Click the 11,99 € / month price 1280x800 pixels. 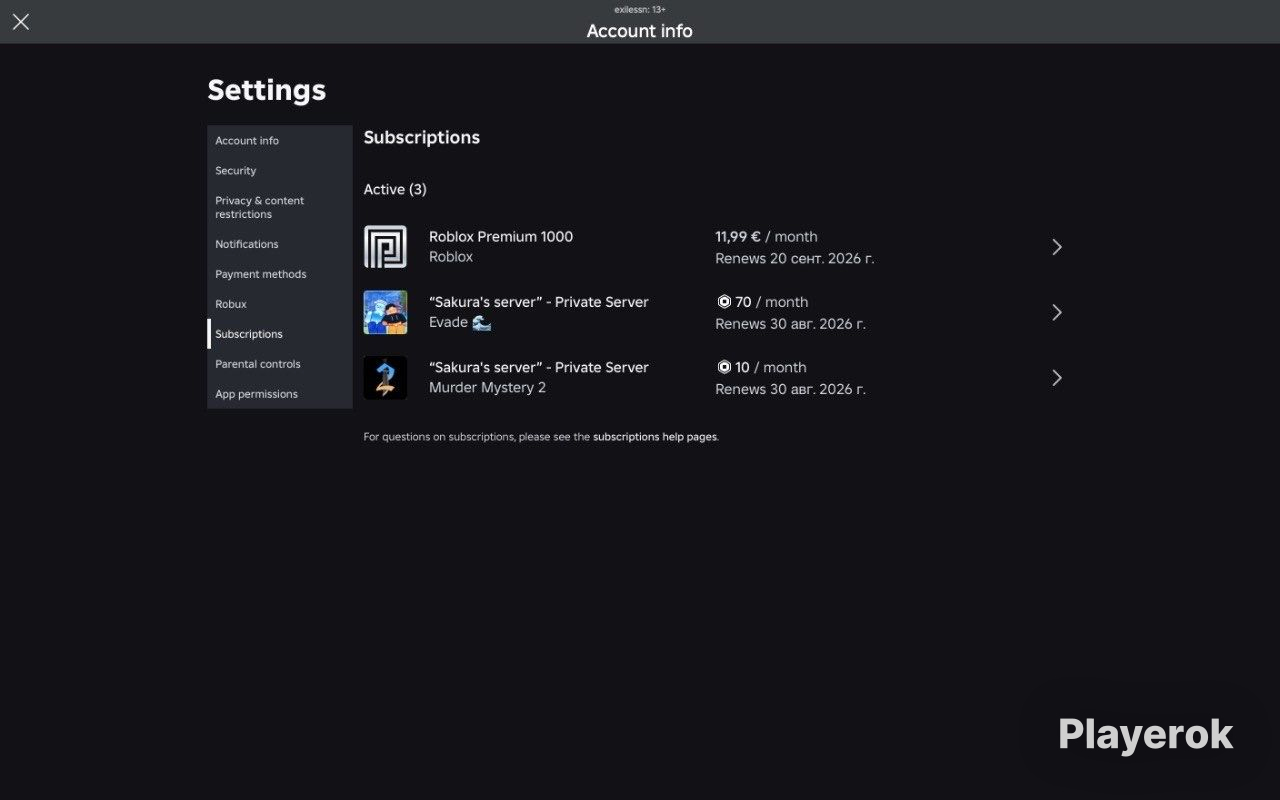(x=766, y=237)
